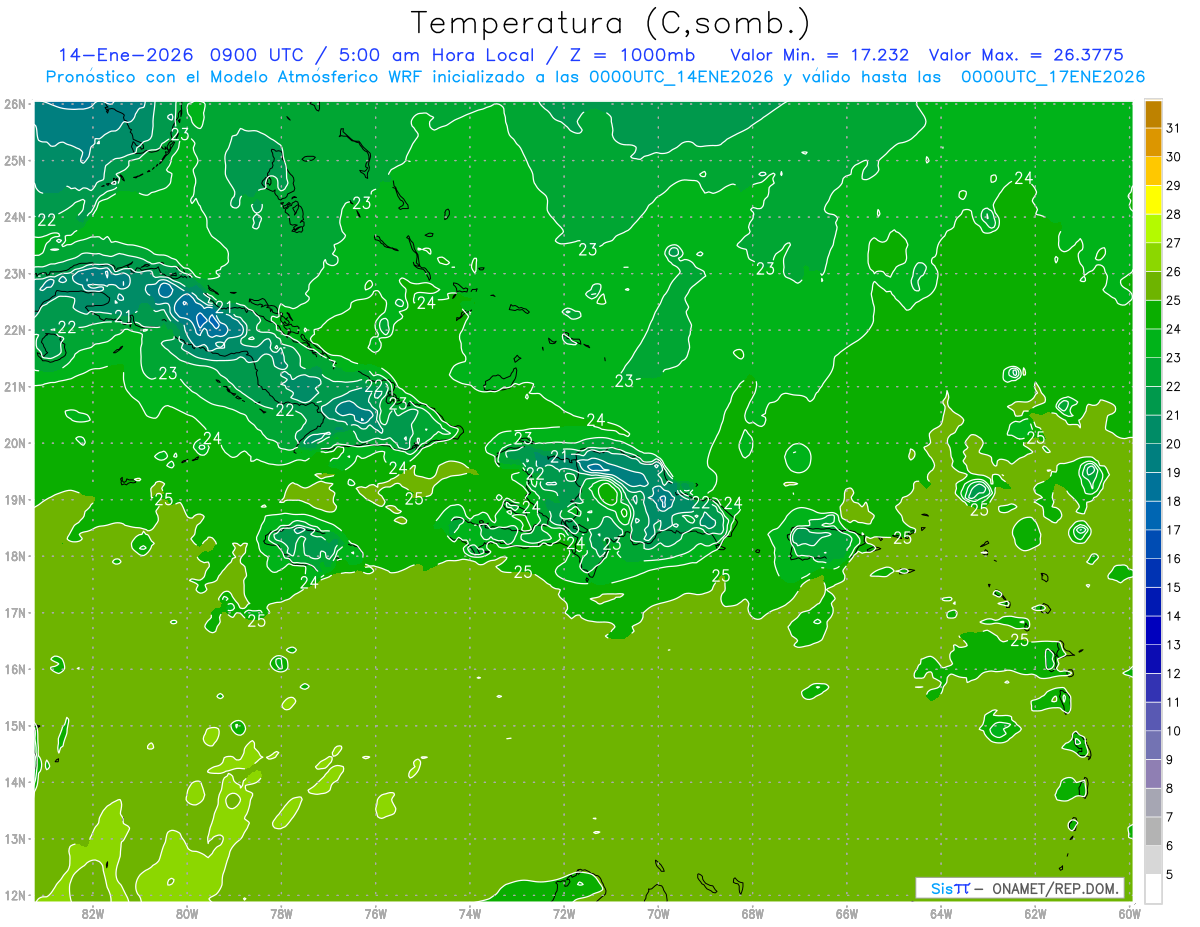Click the '0000UTC_14ENE2026' initialization time
Screen dimensions: 1200x927
pos(682,77)
